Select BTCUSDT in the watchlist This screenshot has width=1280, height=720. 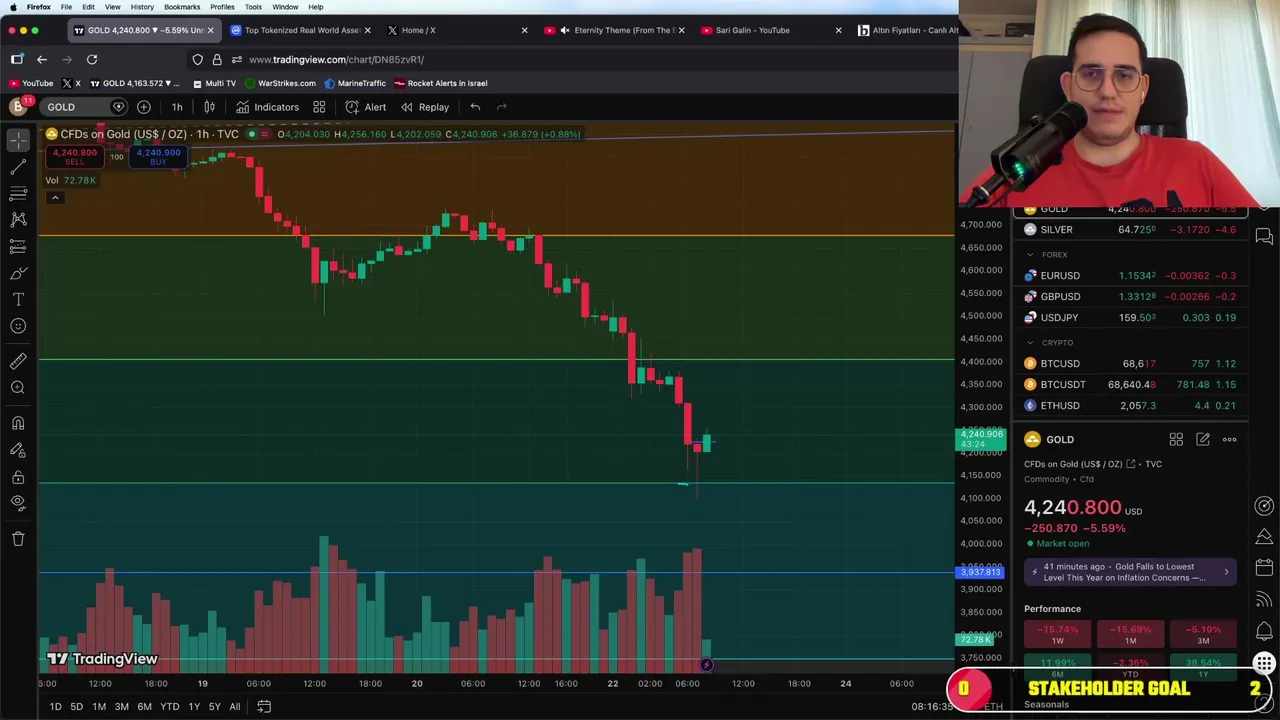coord(1130,385)
